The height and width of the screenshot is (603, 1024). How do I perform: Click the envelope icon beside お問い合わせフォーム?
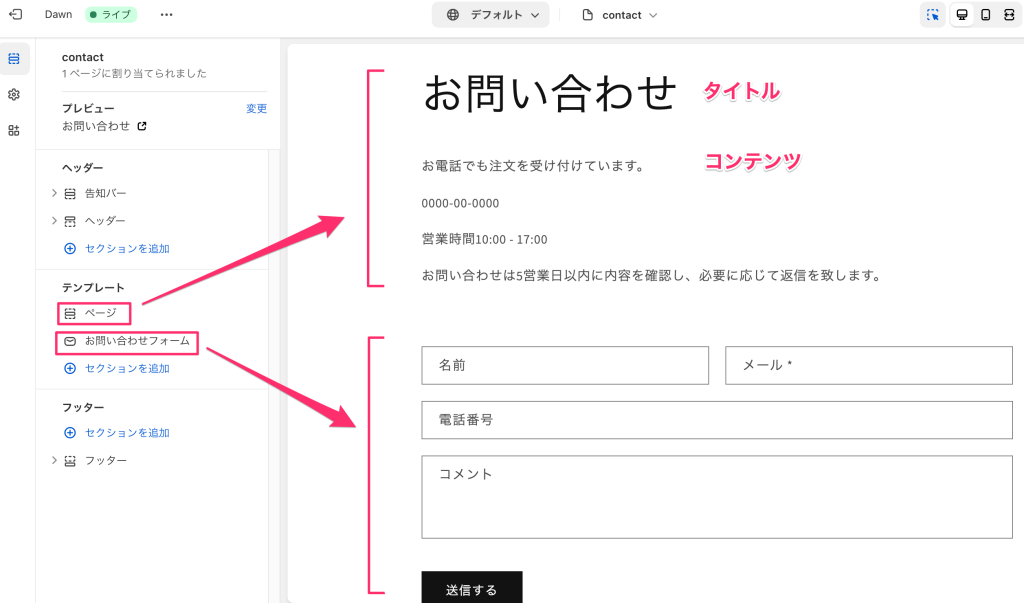coord(70,342)
